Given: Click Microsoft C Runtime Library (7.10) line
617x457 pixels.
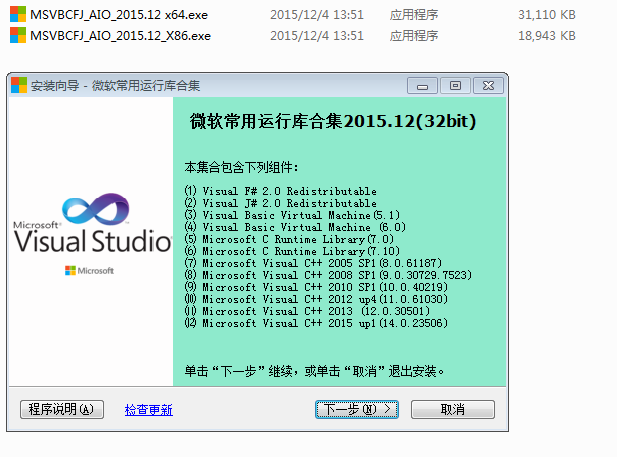Looking at the screenshot, I should point(292,251).
